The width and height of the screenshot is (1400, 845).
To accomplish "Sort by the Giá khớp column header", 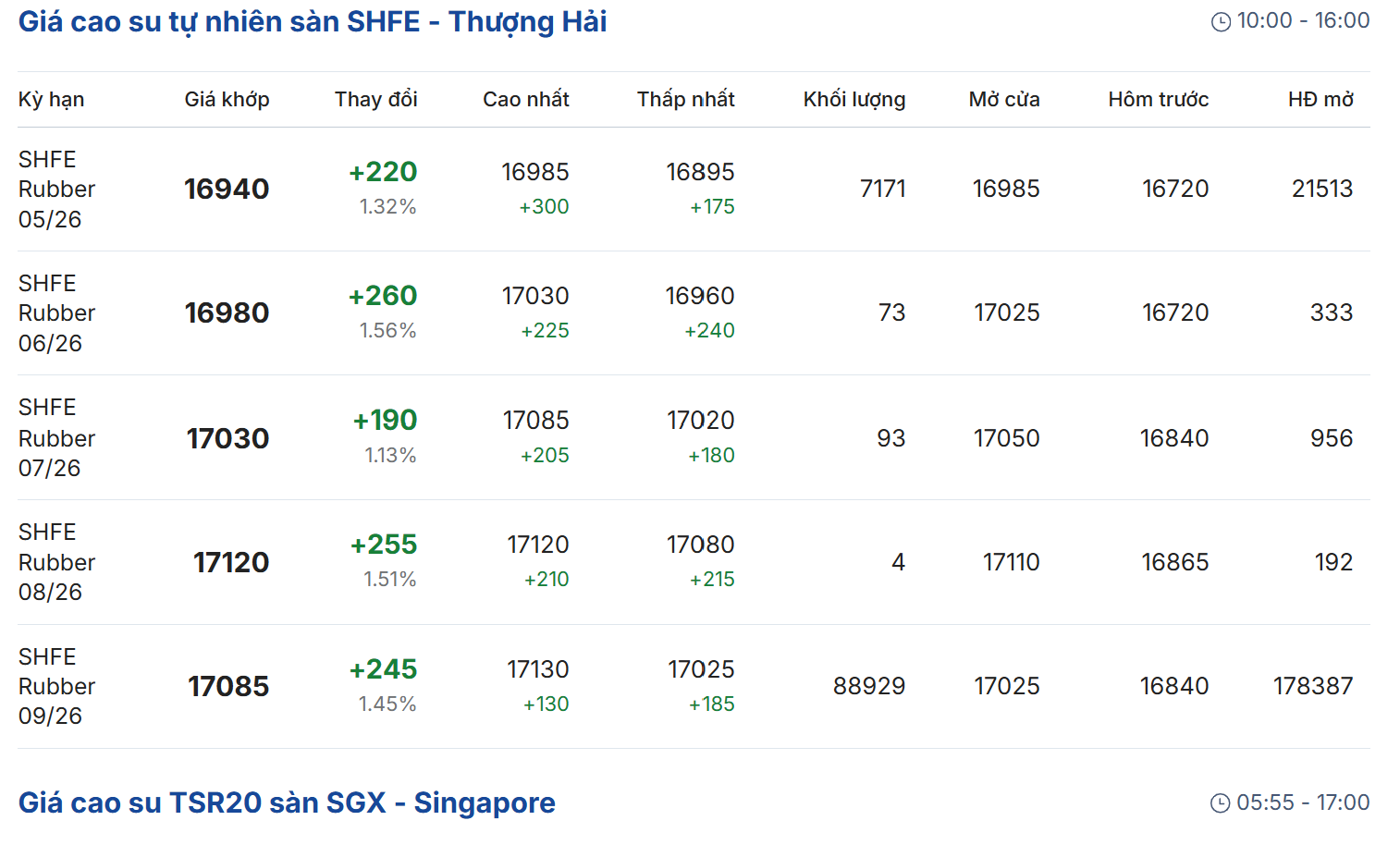I will click(227, 100).
